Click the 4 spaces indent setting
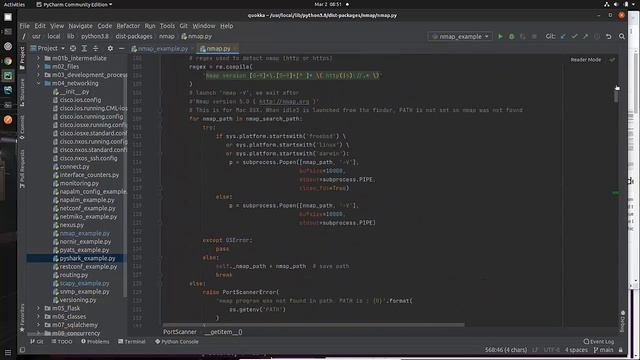This screenshot has width=640, height=360. (576, 350)
